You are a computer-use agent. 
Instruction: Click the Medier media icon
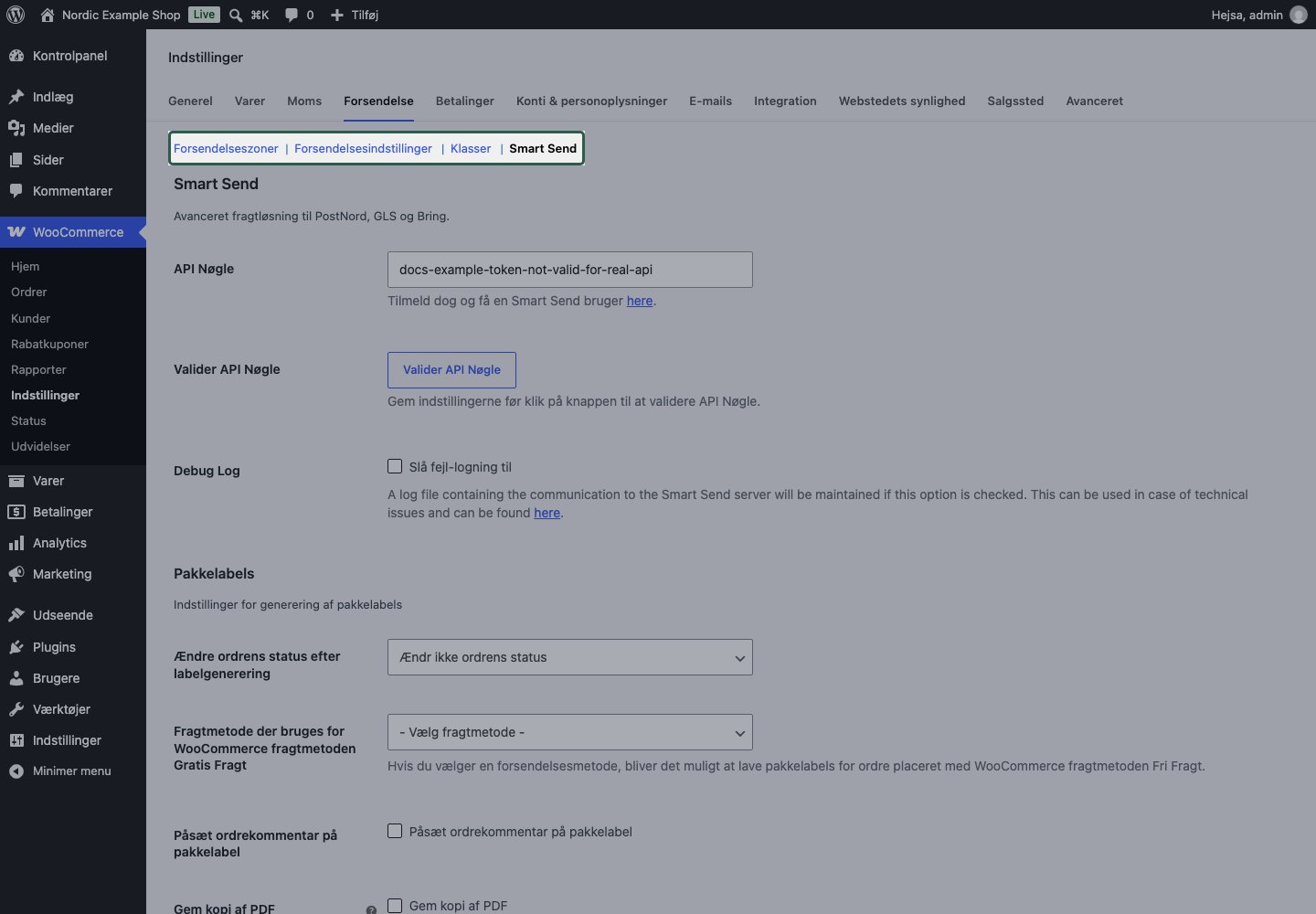tap(16, 128)
